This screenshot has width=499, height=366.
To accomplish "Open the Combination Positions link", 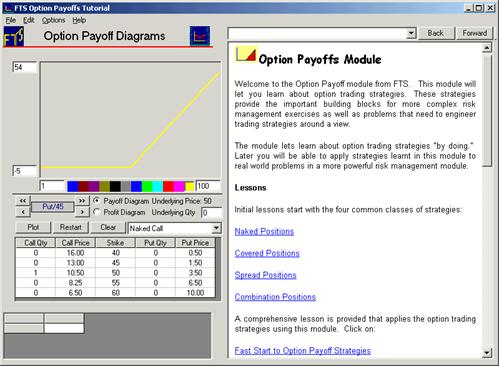I will point(275,297).
